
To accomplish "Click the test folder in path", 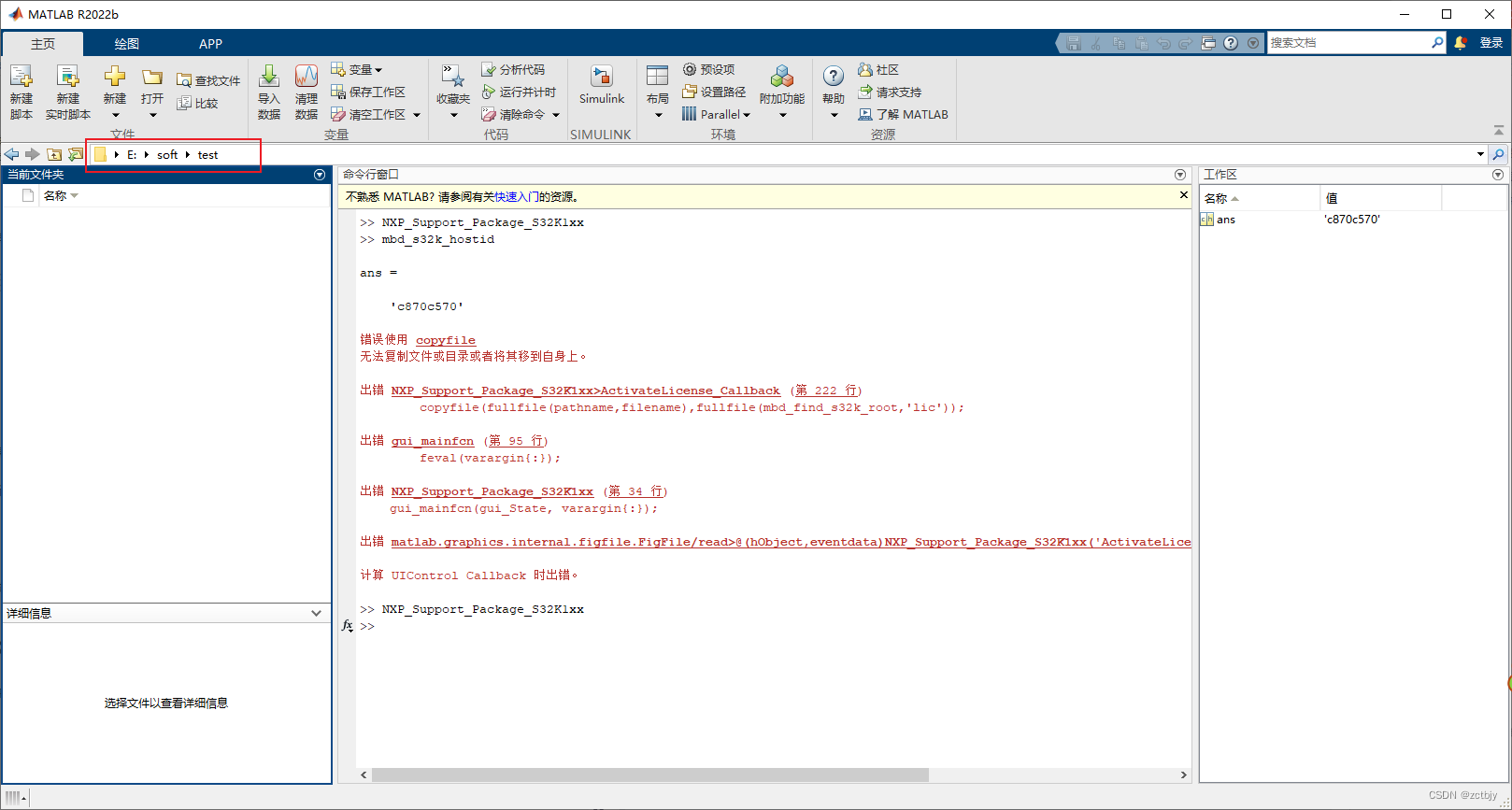I will (207, 155).
